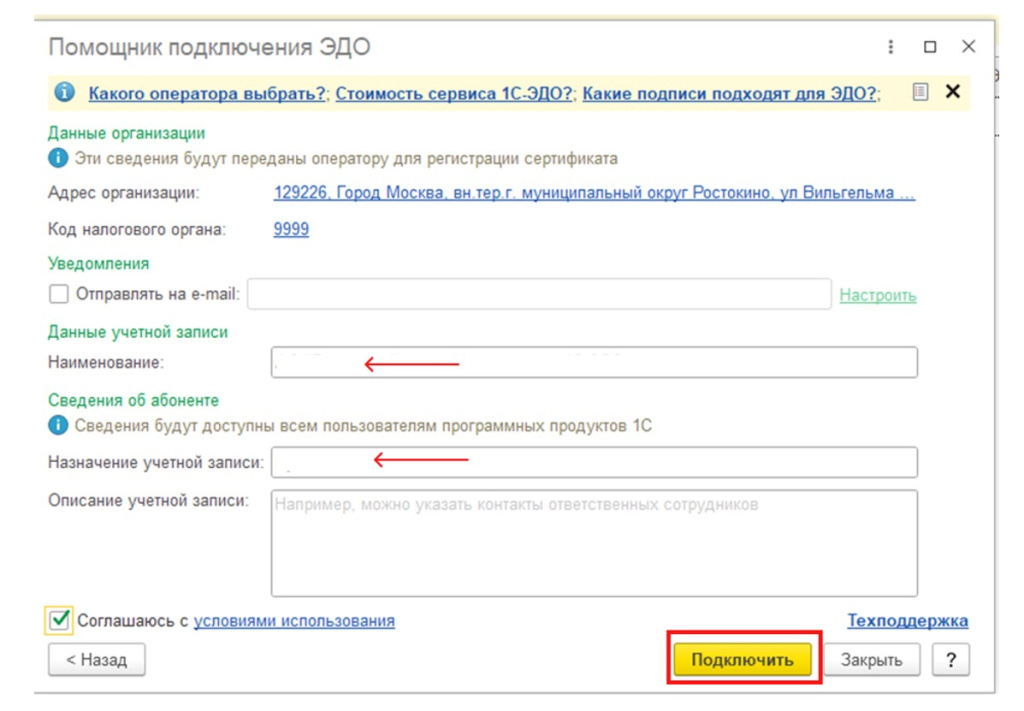Click the yellow 'Подключить' button
The width and height of the screenshot is (1024, 711).
tap(743, 659)
